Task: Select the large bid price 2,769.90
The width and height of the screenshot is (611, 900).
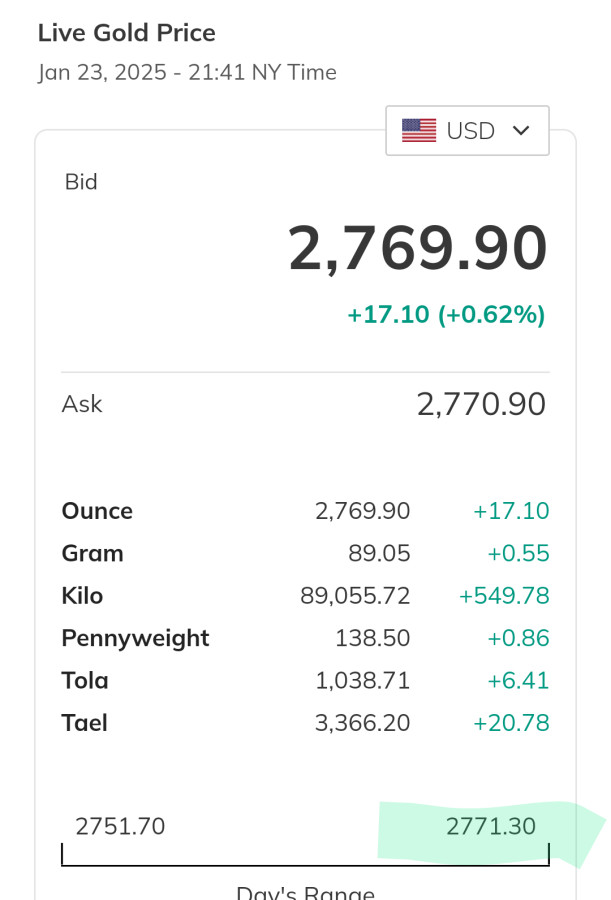Action: tap(417, 248)
